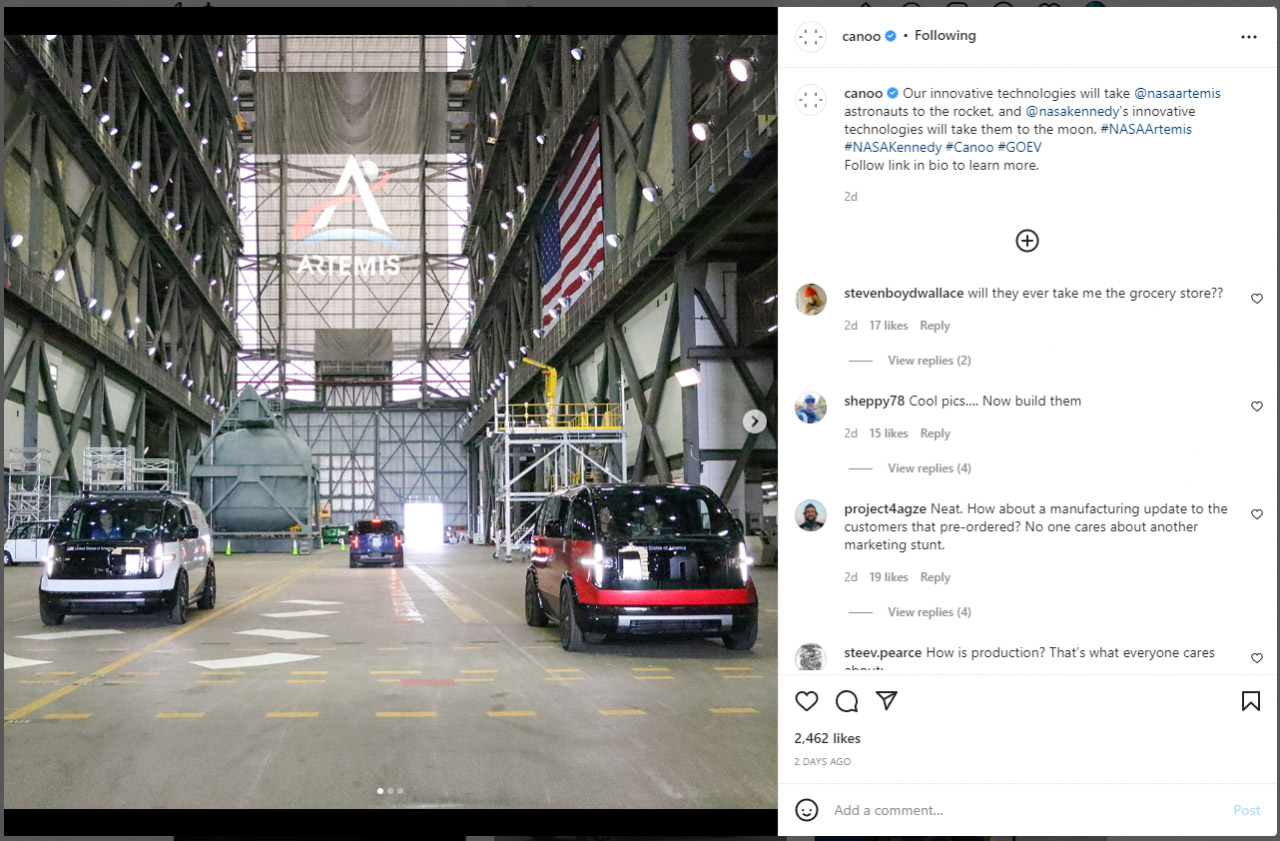Go to next photo in carousel
The image size is (1280, 841).
[754, 422]
